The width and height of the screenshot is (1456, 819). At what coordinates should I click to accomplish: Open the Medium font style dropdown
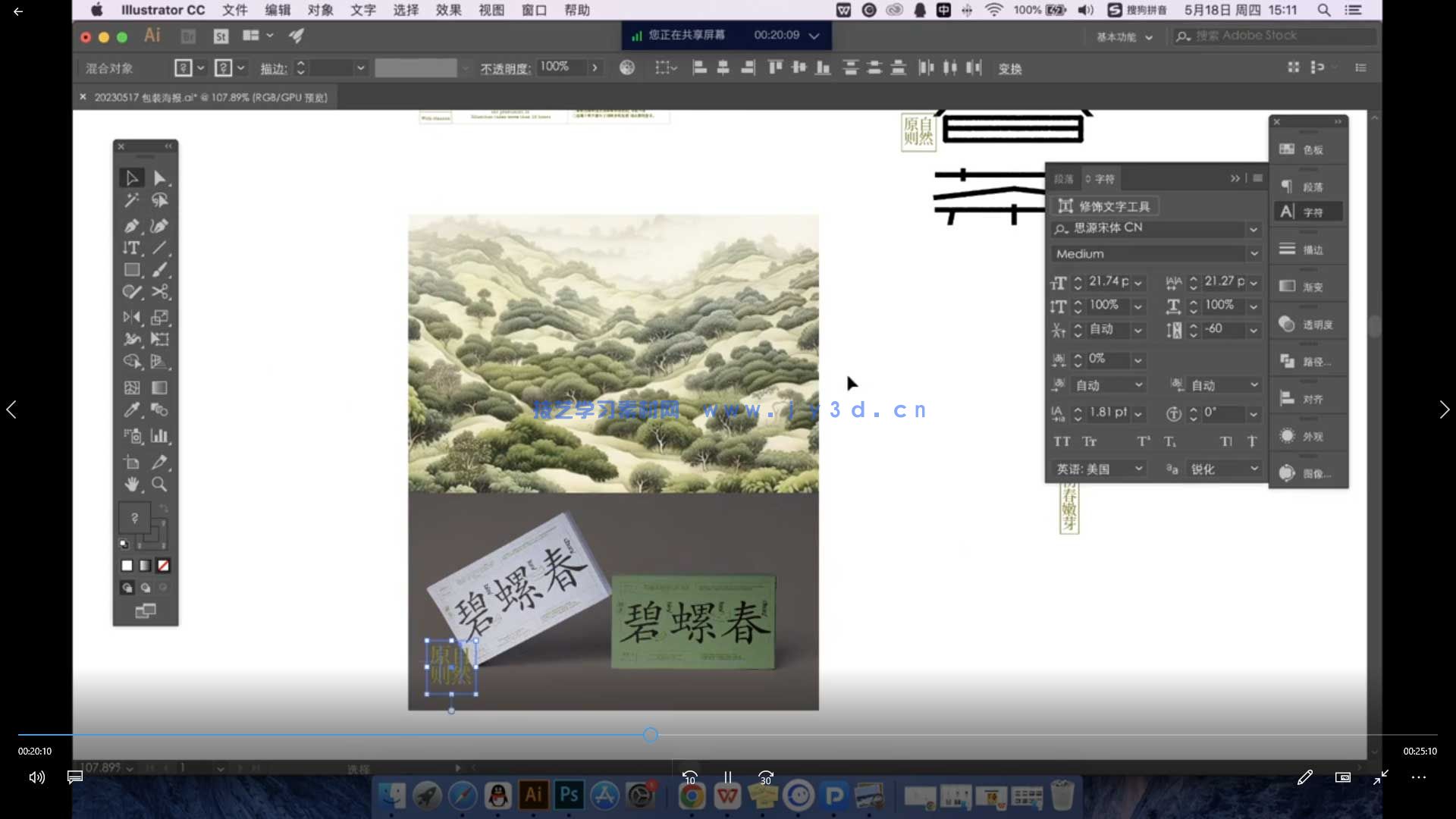pyautogui.click(x=1253, y=253)
